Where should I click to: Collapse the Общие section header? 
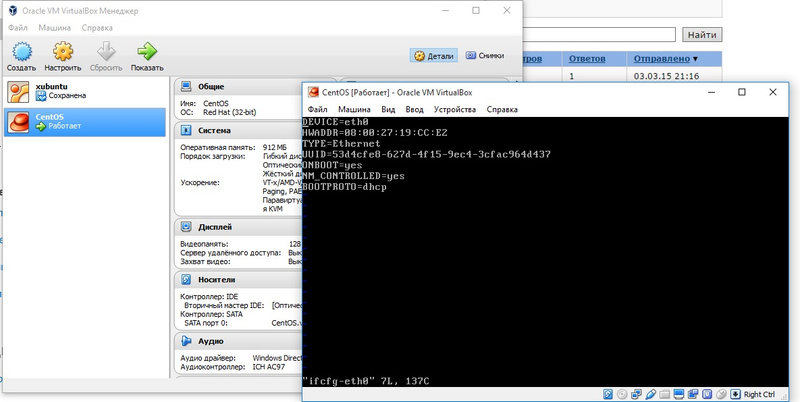(211, 87)
